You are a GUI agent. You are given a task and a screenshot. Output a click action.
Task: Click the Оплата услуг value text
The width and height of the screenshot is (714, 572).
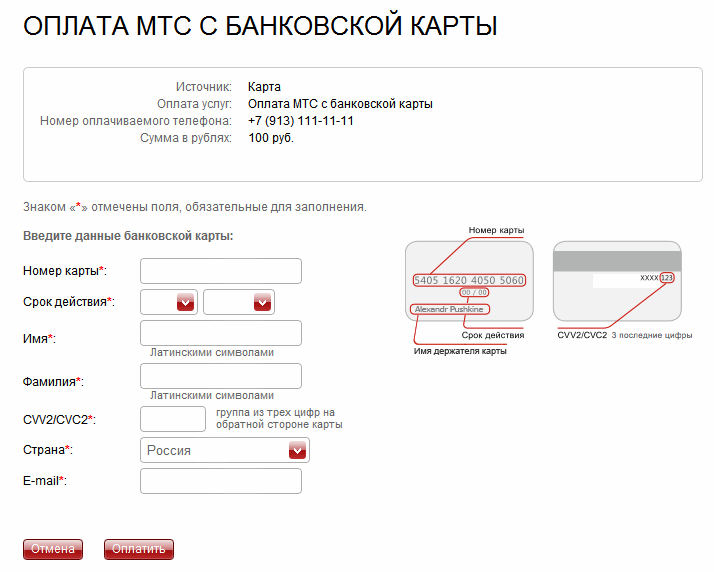tap(340, 104)
